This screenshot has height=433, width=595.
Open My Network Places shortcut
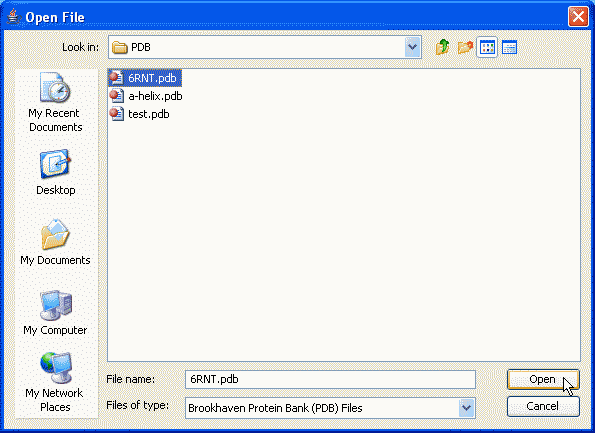(x=55, y=382)
